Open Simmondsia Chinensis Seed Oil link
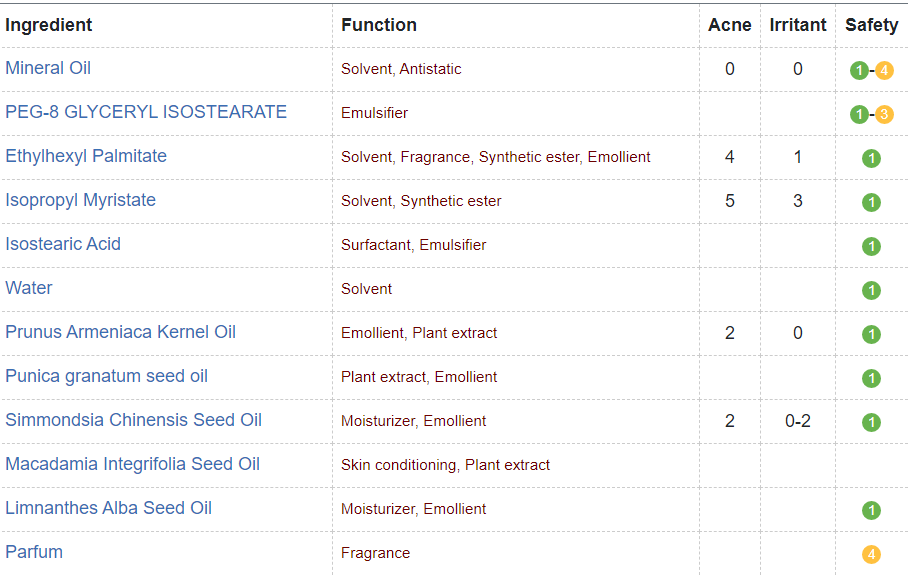 [133, 420]
